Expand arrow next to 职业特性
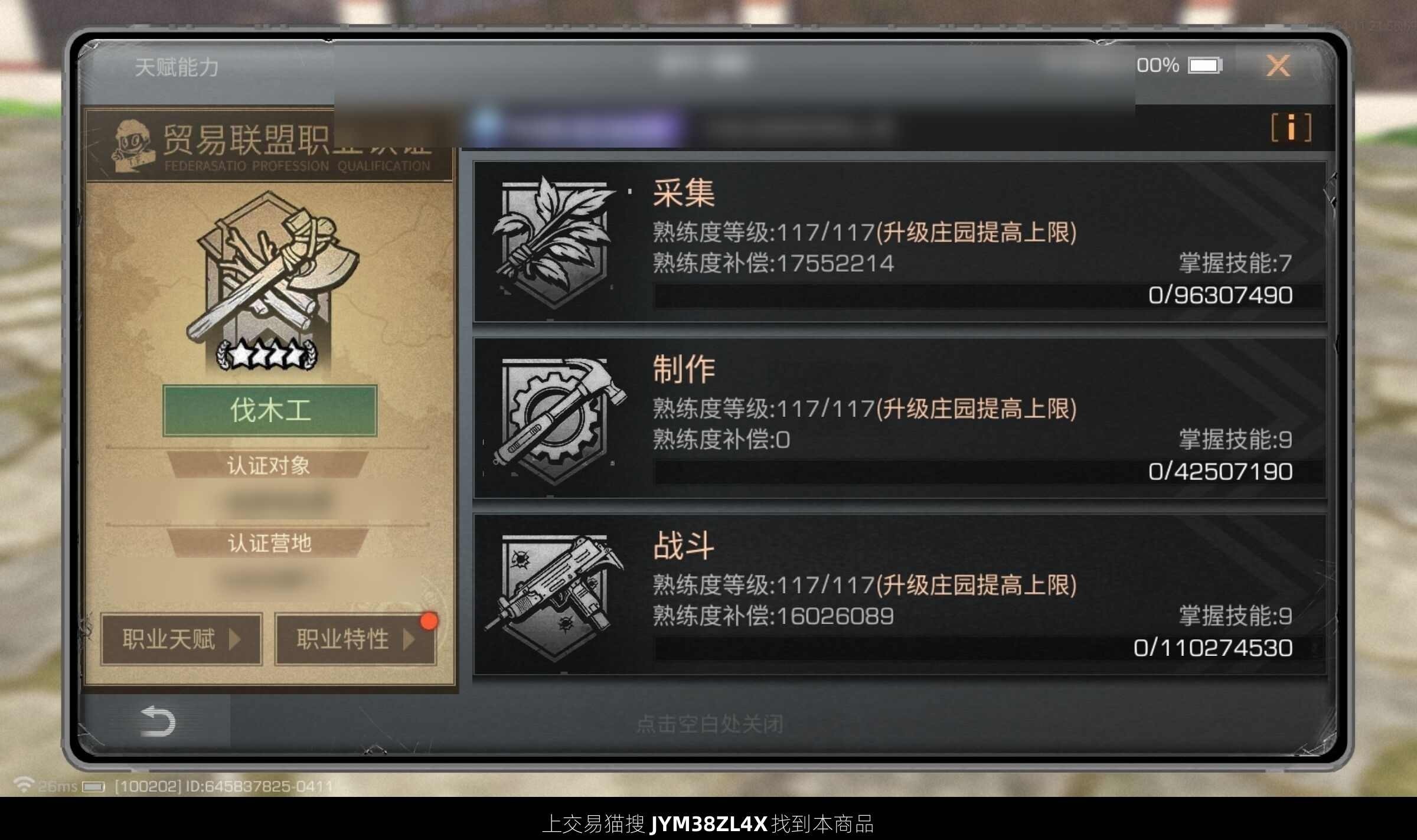Screen dimensions: 1417x840 tap(409, 639)
